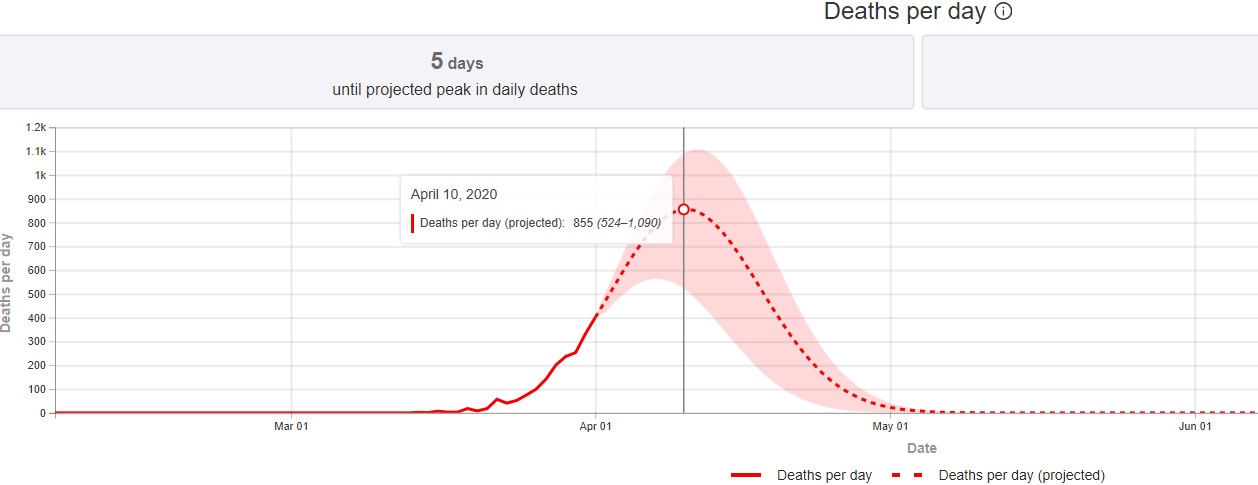Click the "Jun 01" x-axis label
The height and width of the screenshot is (485, 1258).
[x=1196, y=427]
